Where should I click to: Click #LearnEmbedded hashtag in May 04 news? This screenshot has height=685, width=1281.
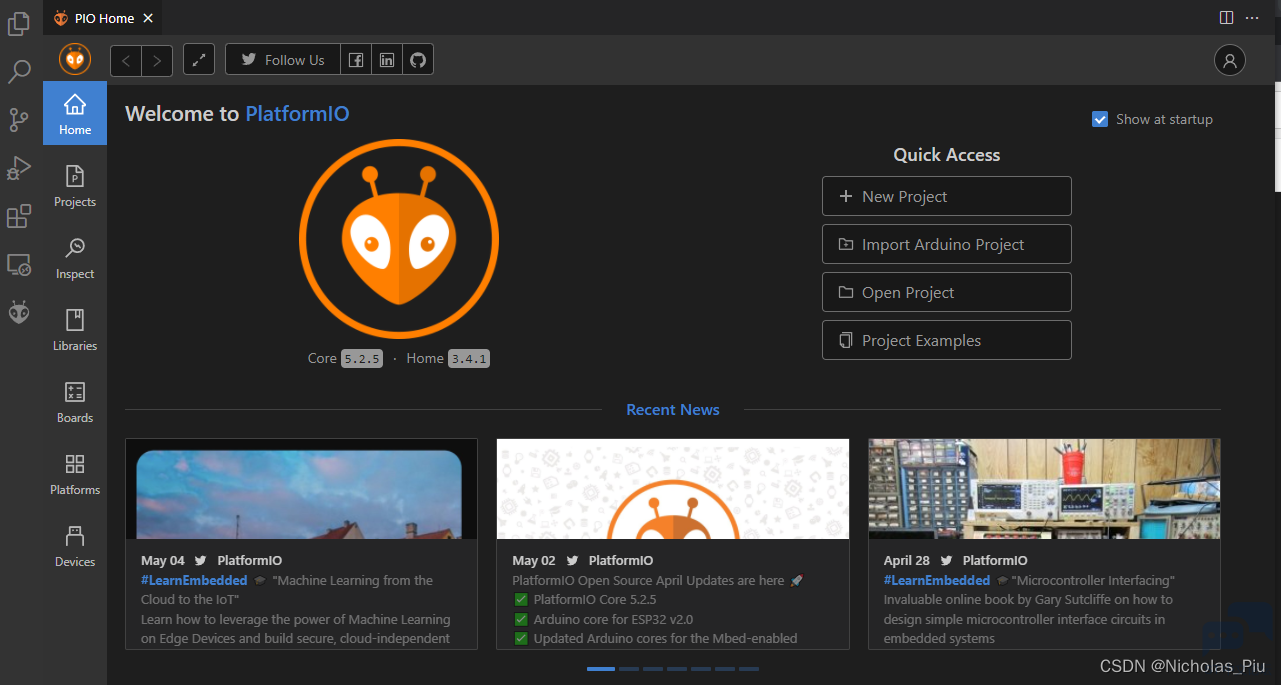[x=194, y=580]
